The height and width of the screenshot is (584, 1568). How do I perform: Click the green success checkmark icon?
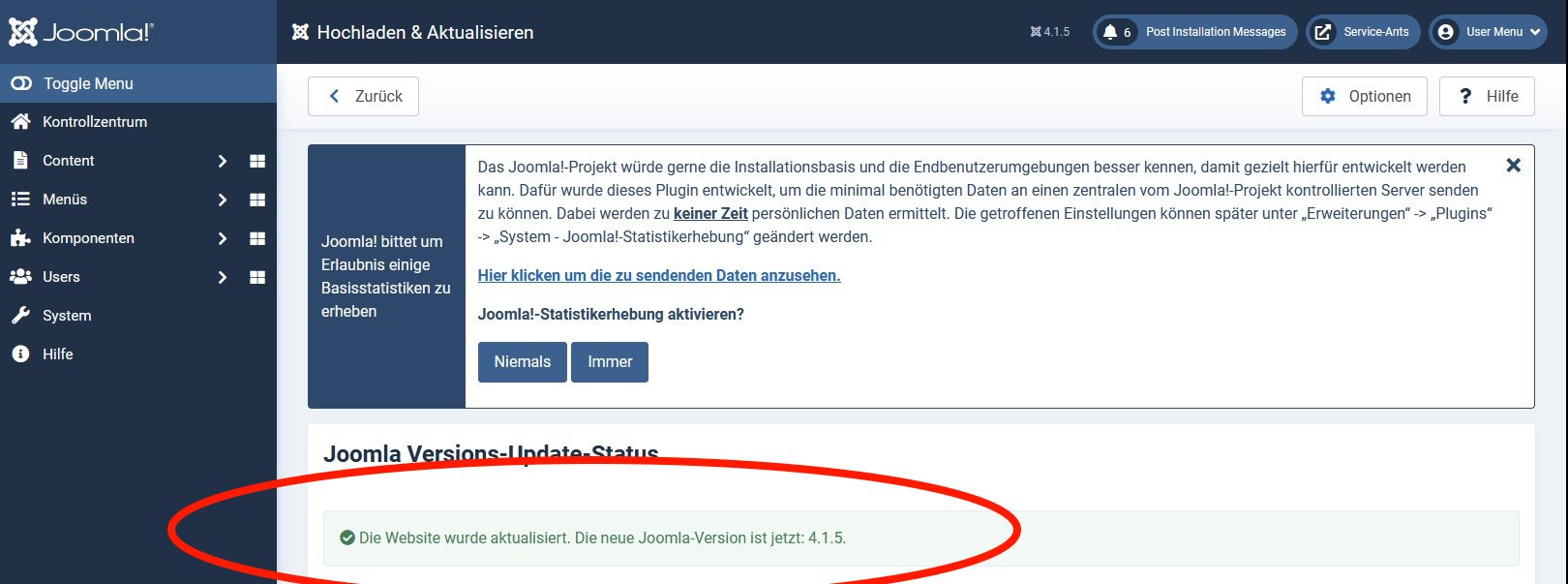point(347,538)
